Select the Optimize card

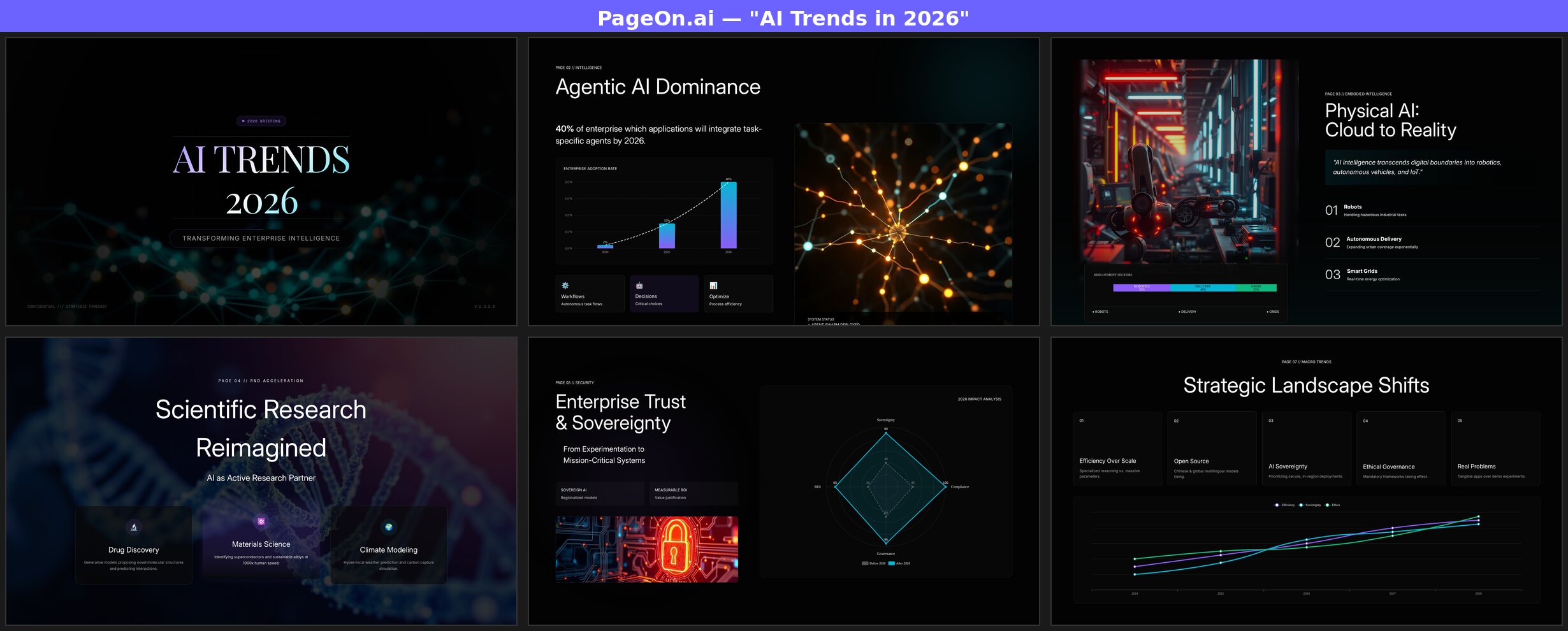[738, 294]
